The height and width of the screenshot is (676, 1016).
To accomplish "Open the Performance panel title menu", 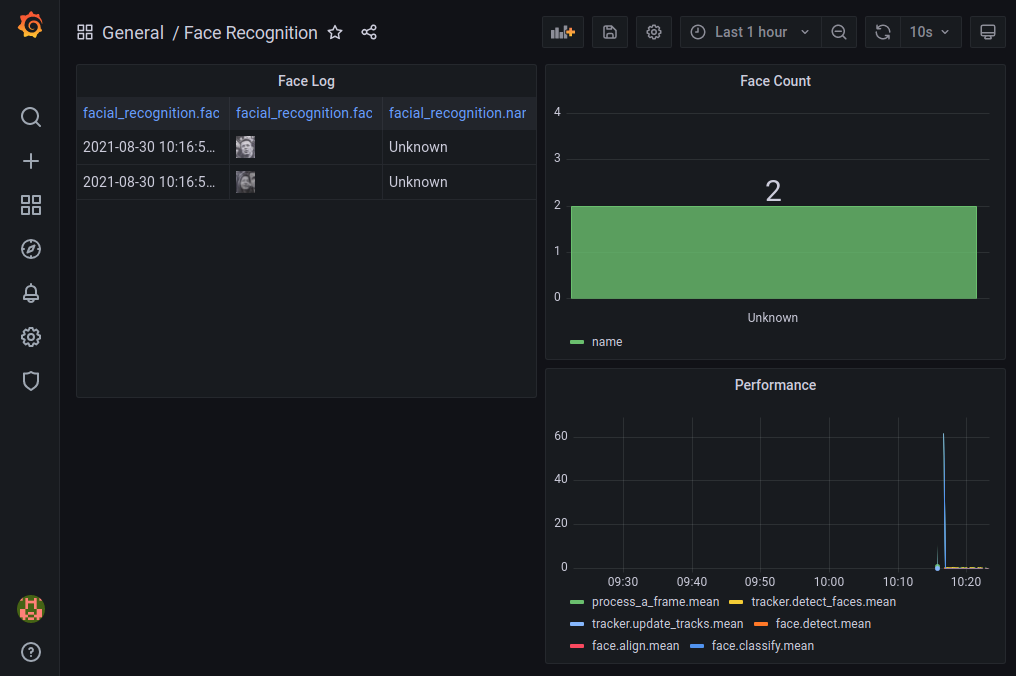I will 775,385.
